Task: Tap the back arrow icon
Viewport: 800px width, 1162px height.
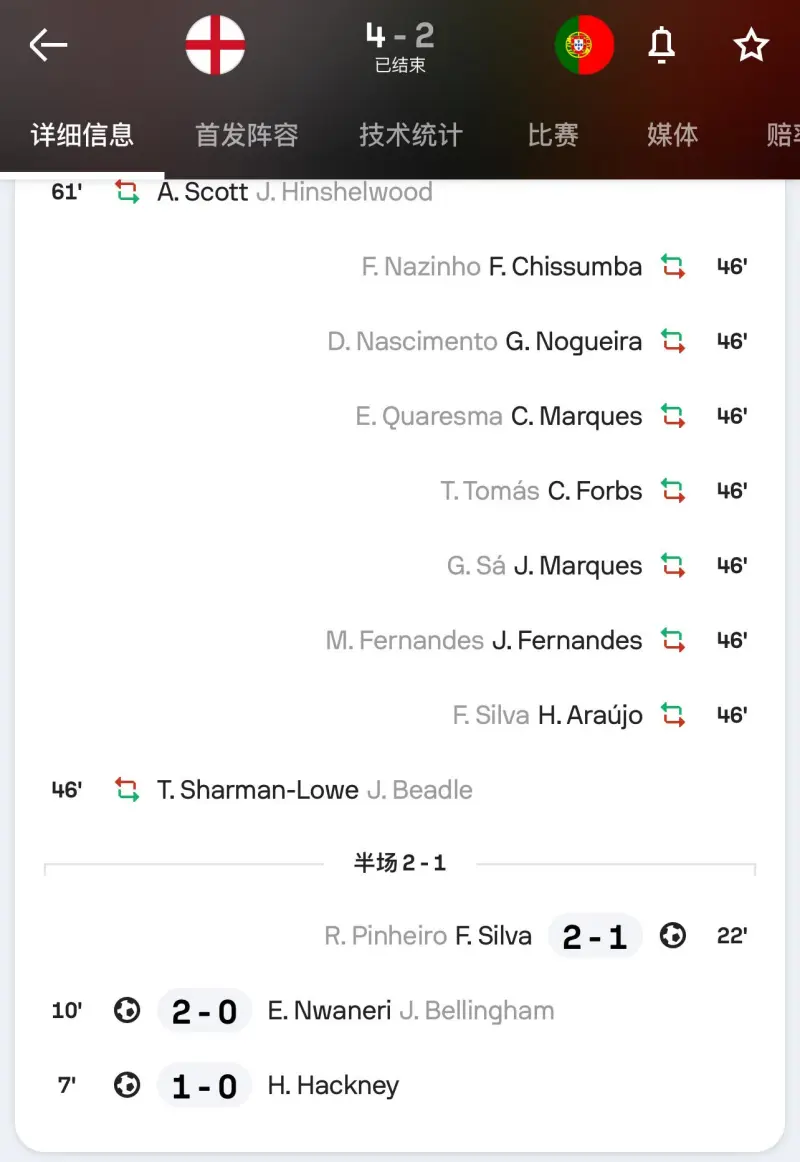Action: pyautogui.click(x=48, y=45)
